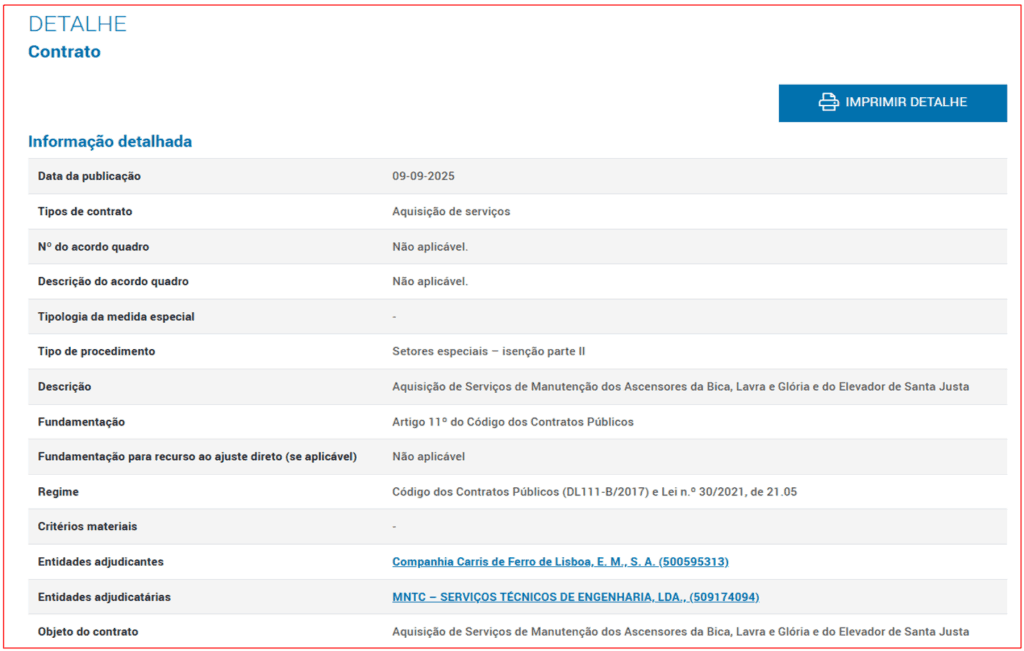Click the Contrato subheading
Screen dimensions: 1024x651
64,52
